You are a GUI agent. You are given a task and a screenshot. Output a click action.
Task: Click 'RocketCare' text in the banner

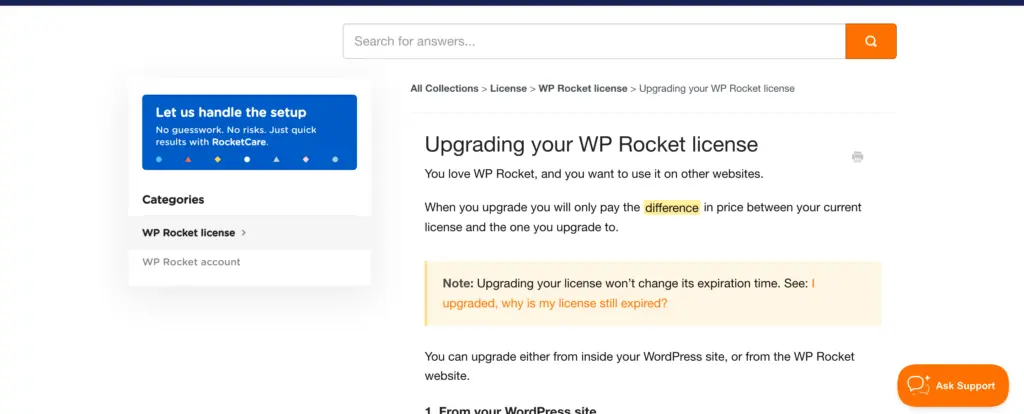click(x=240, y=142)
